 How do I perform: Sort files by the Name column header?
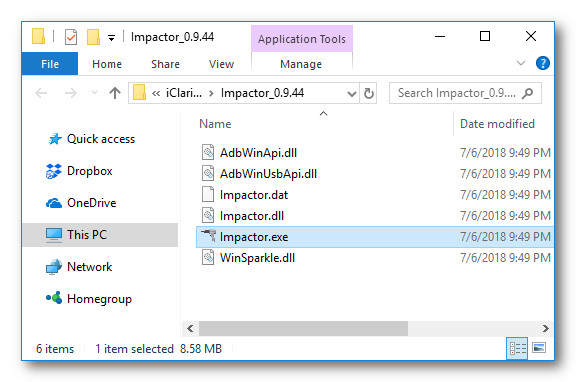point(215,124)
